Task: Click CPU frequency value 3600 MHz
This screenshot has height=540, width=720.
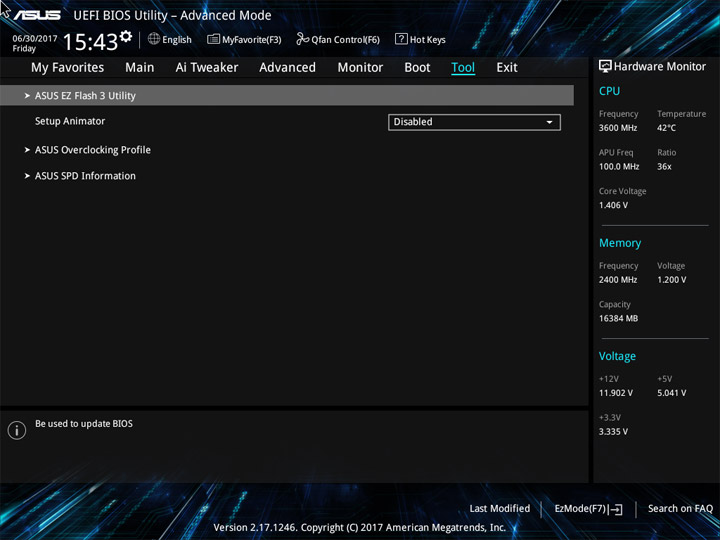Action: pos(618,128)
